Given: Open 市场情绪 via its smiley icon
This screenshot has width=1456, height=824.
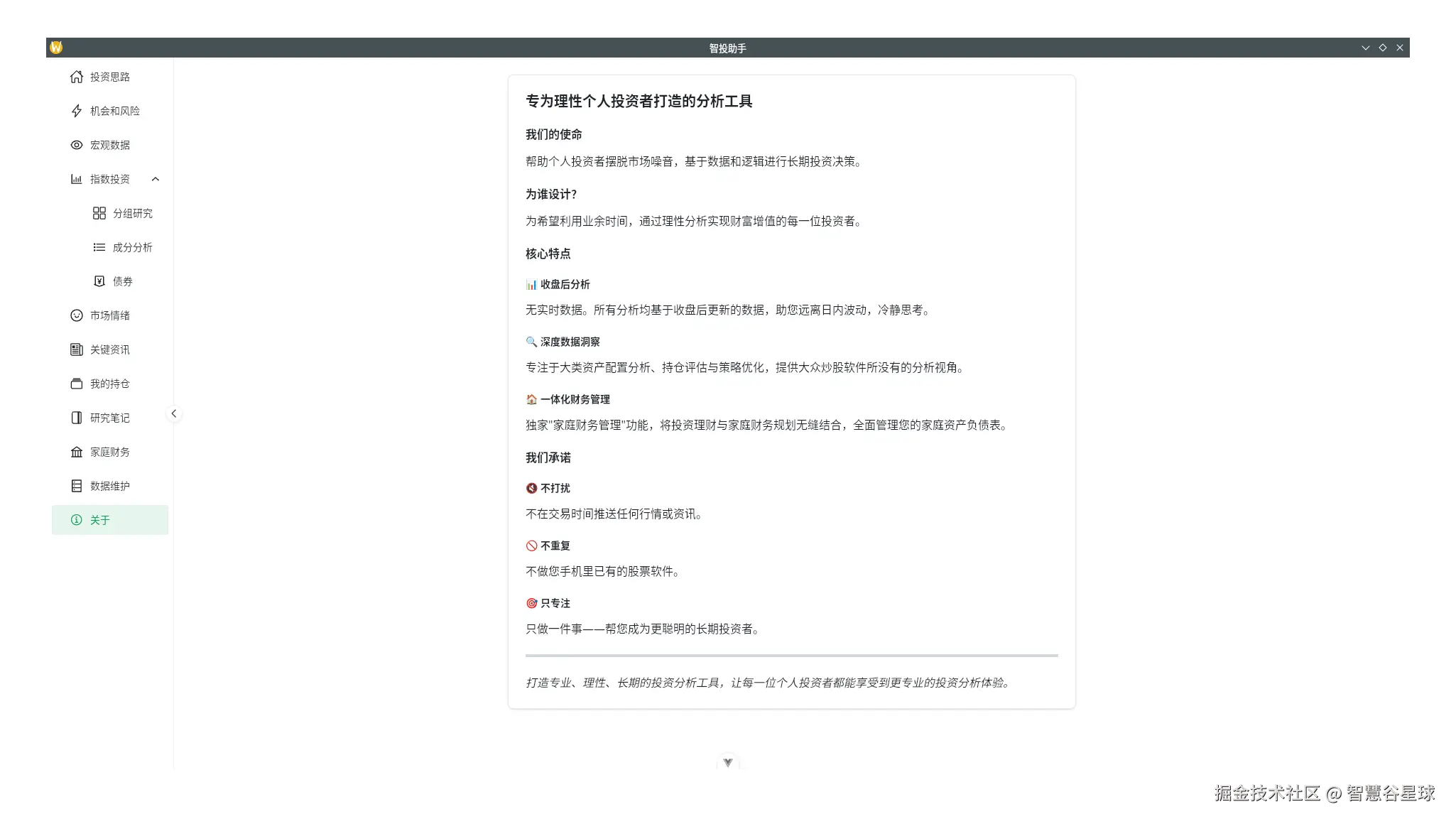Looking at the screenshot, I should 77,315.
